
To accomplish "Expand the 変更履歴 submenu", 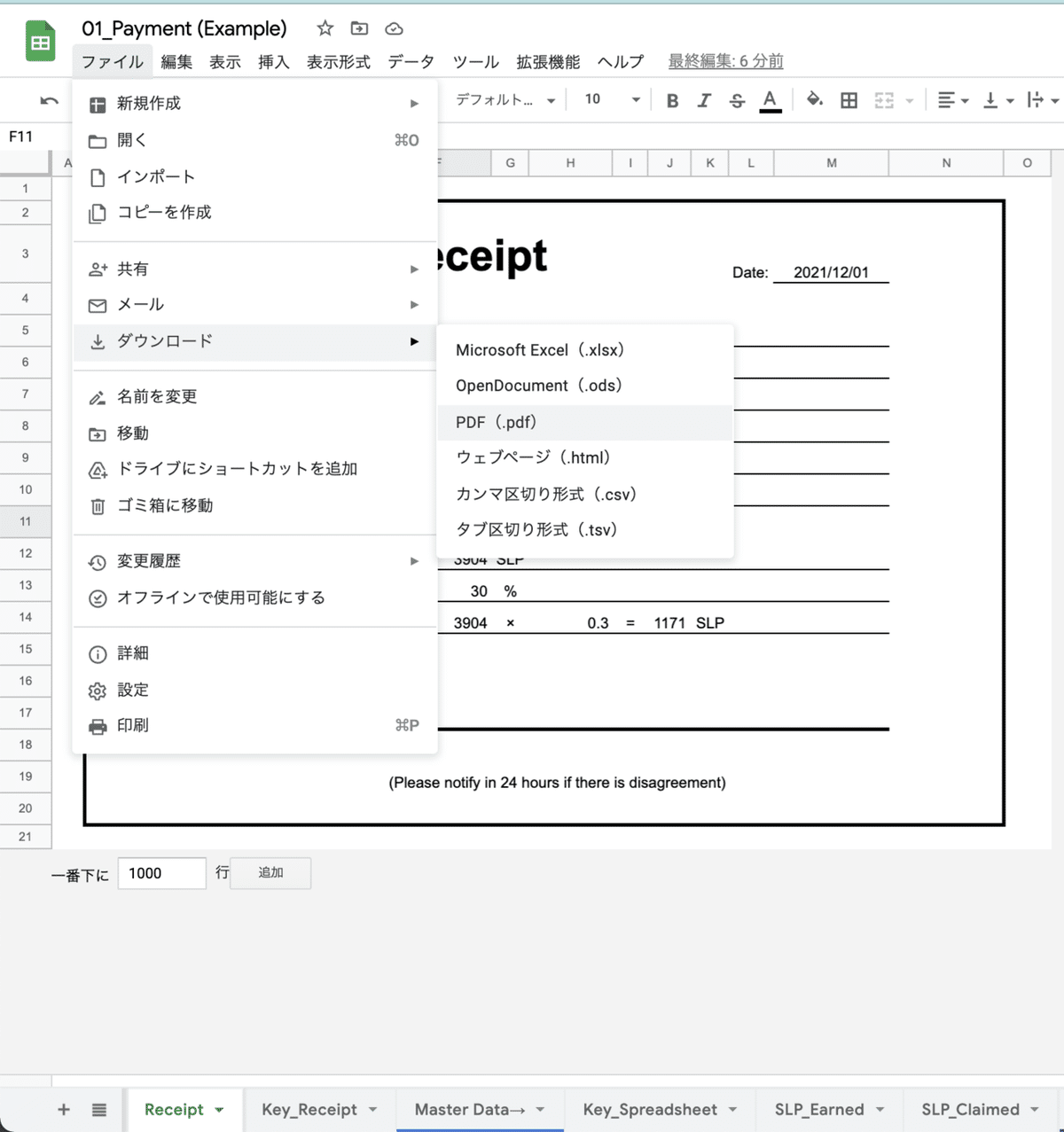I will click(x=255, y=561).
